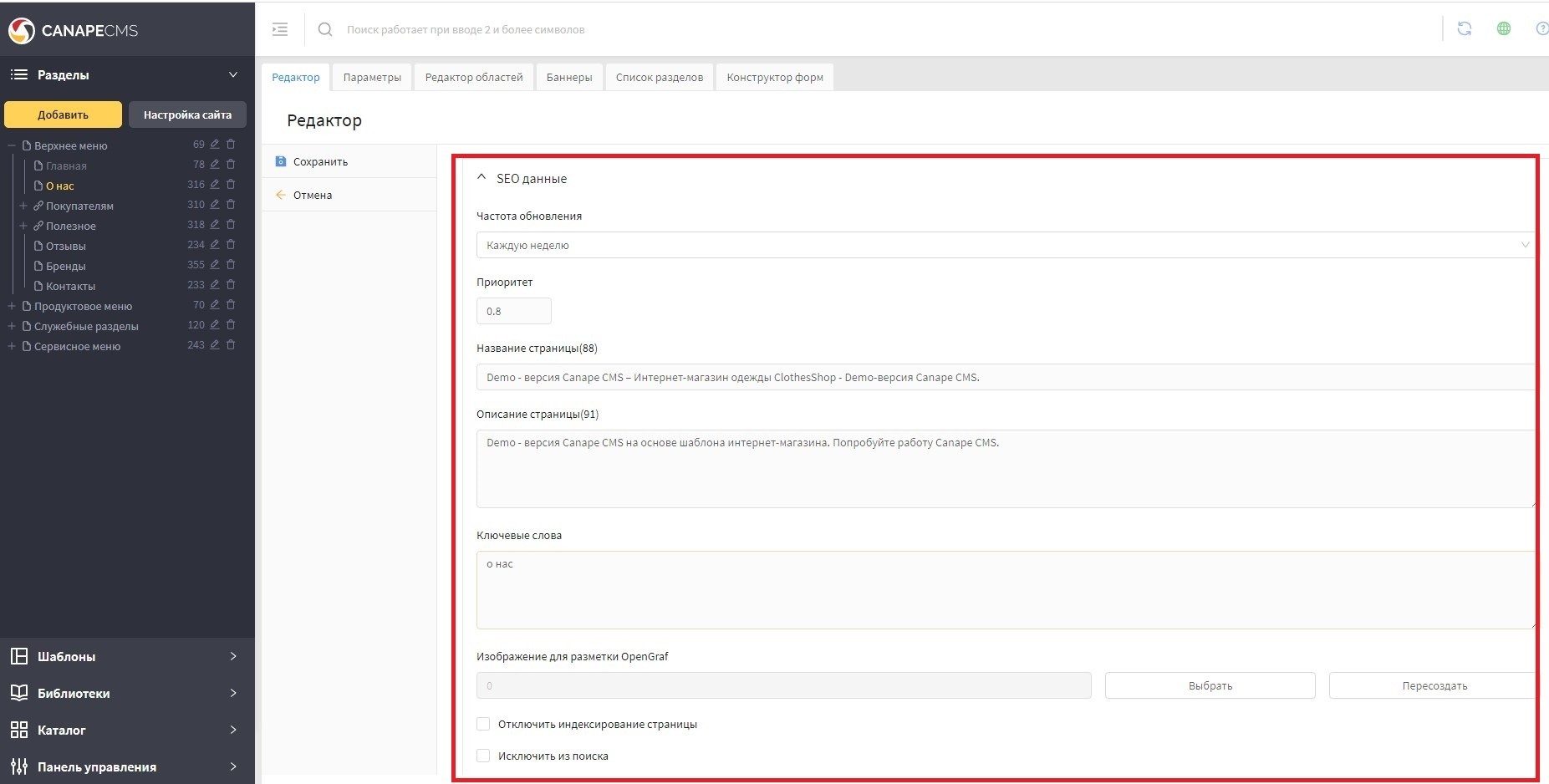Click the Приоритет input field
Screen dimensions: 1549x784
[513, 311]
